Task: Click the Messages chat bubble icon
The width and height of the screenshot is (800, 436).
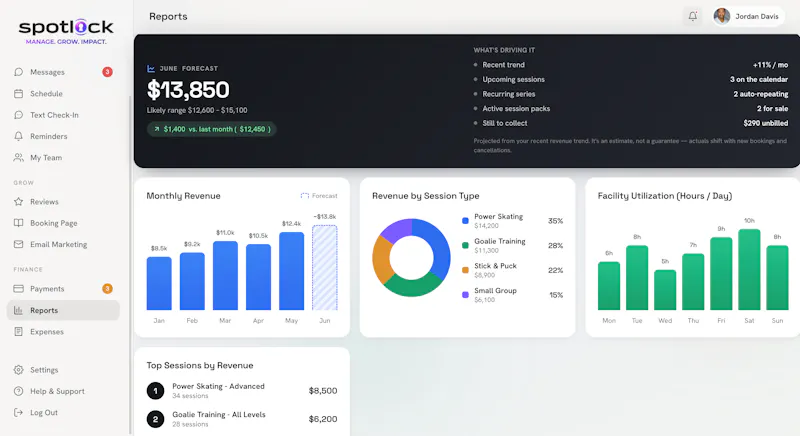Action: [x=18, y=72]
